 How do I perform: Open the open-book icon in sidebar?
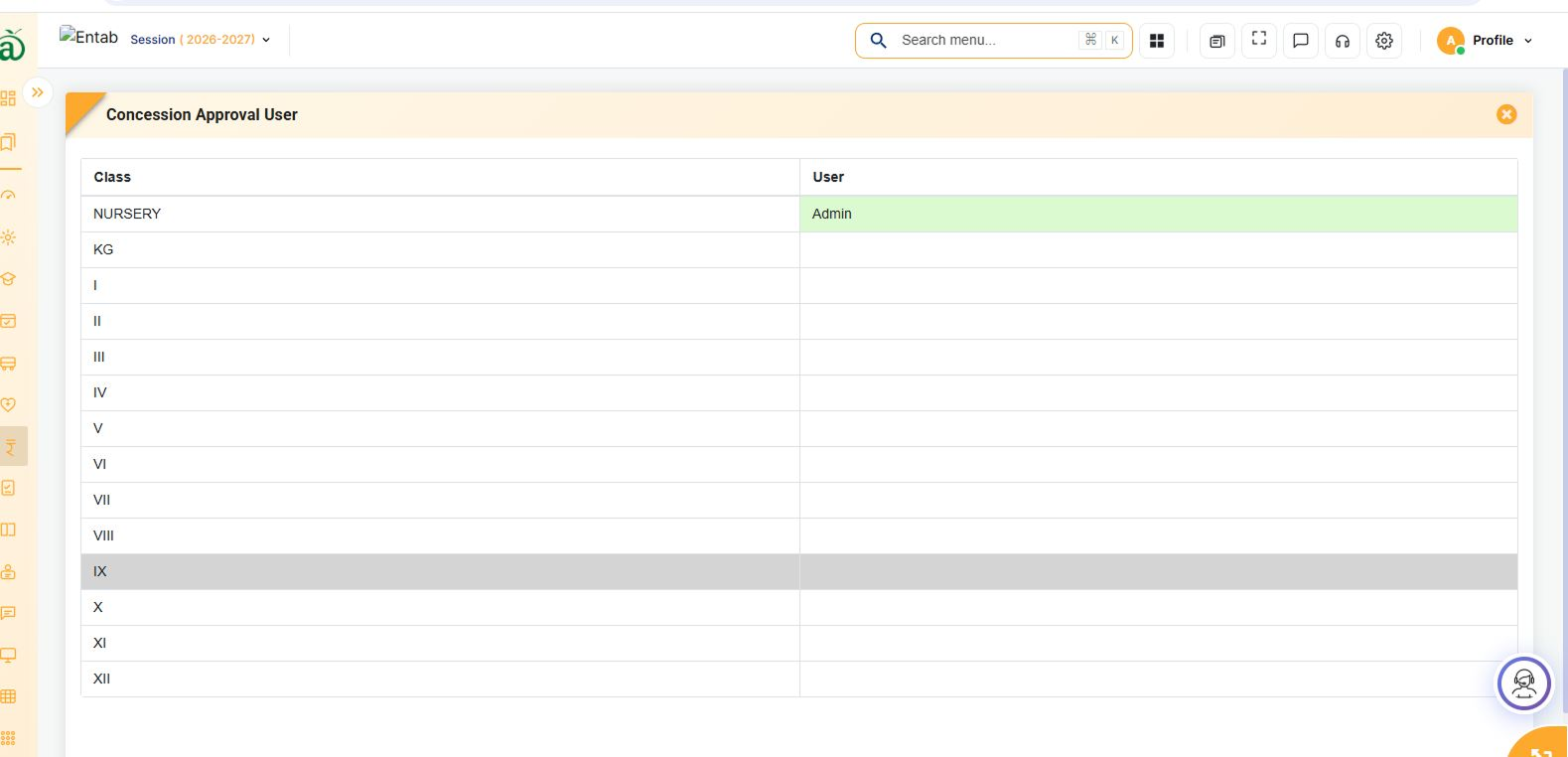tap(9, 530)
